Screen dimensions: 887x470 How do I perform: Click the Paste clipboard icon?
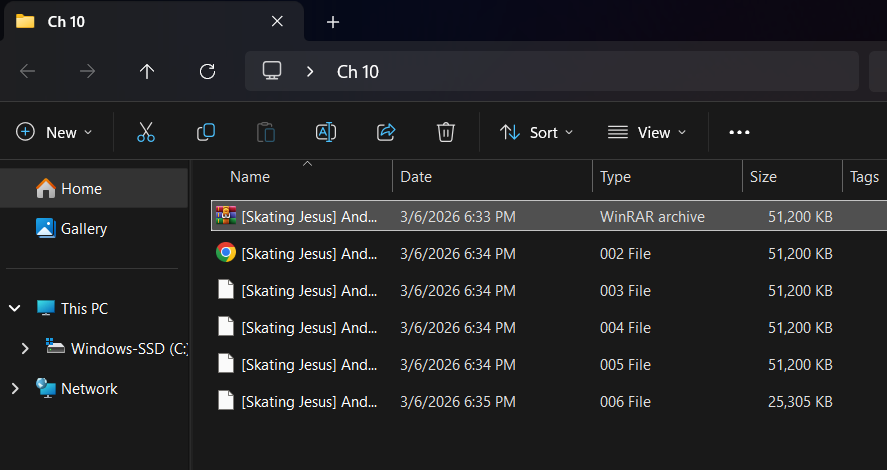[x=266, y=132]
